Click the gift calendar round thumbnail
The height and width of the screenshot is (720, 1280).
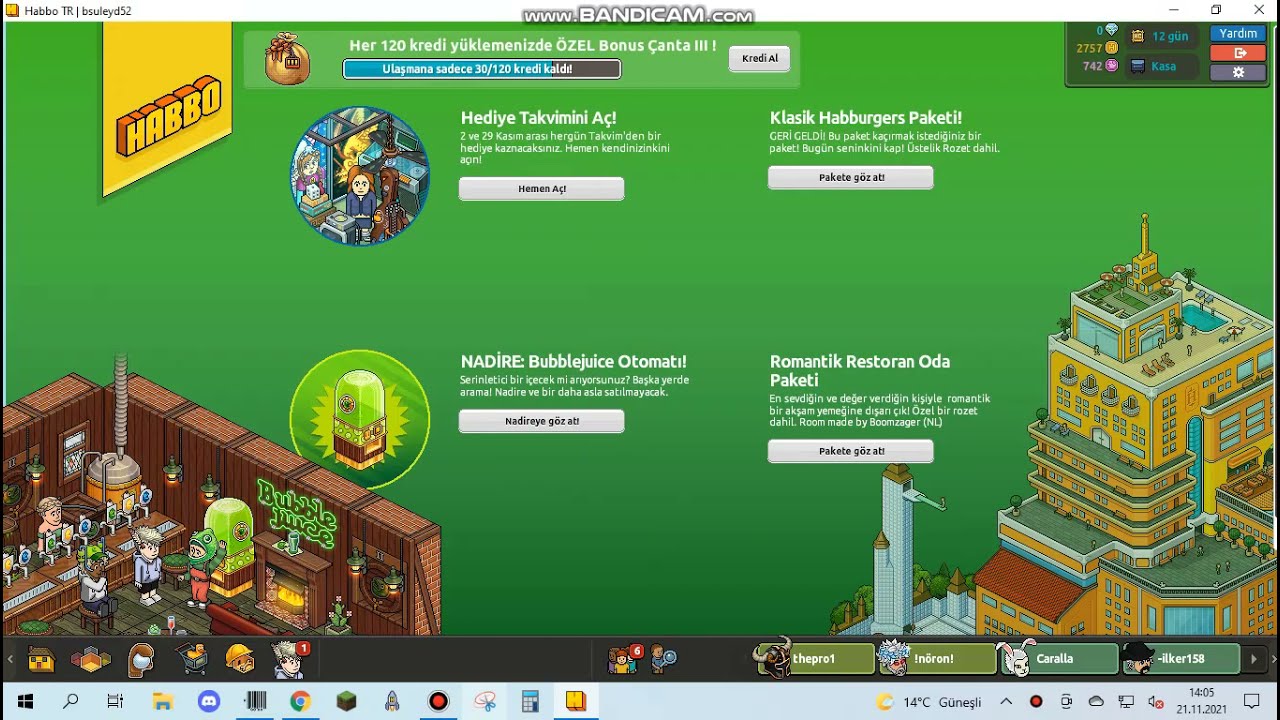pyautogui.click(x=360, y=176)
